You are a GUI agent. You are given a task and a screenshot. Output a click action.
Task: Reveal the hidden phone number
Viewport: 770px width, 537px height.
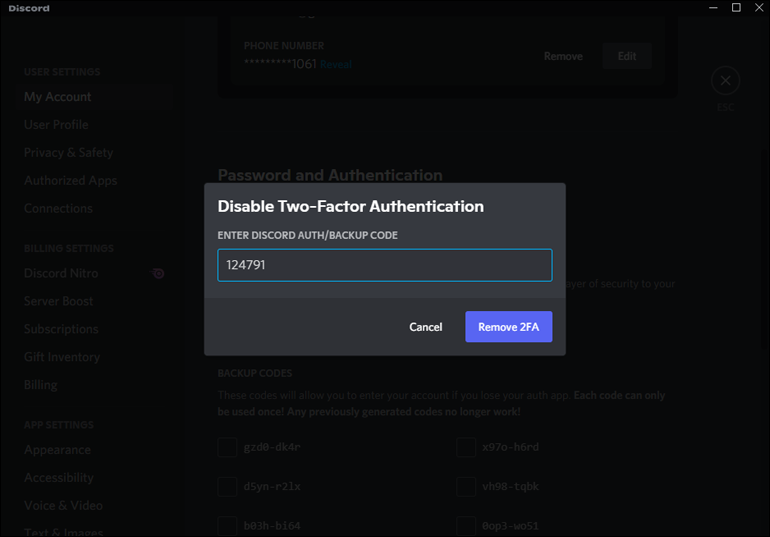(x=336, y=64)
